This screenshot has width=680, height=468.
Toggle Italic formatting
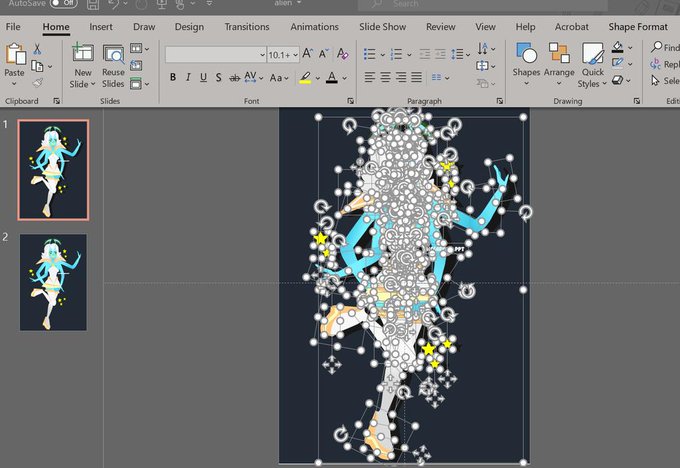[x=188, y=78]
